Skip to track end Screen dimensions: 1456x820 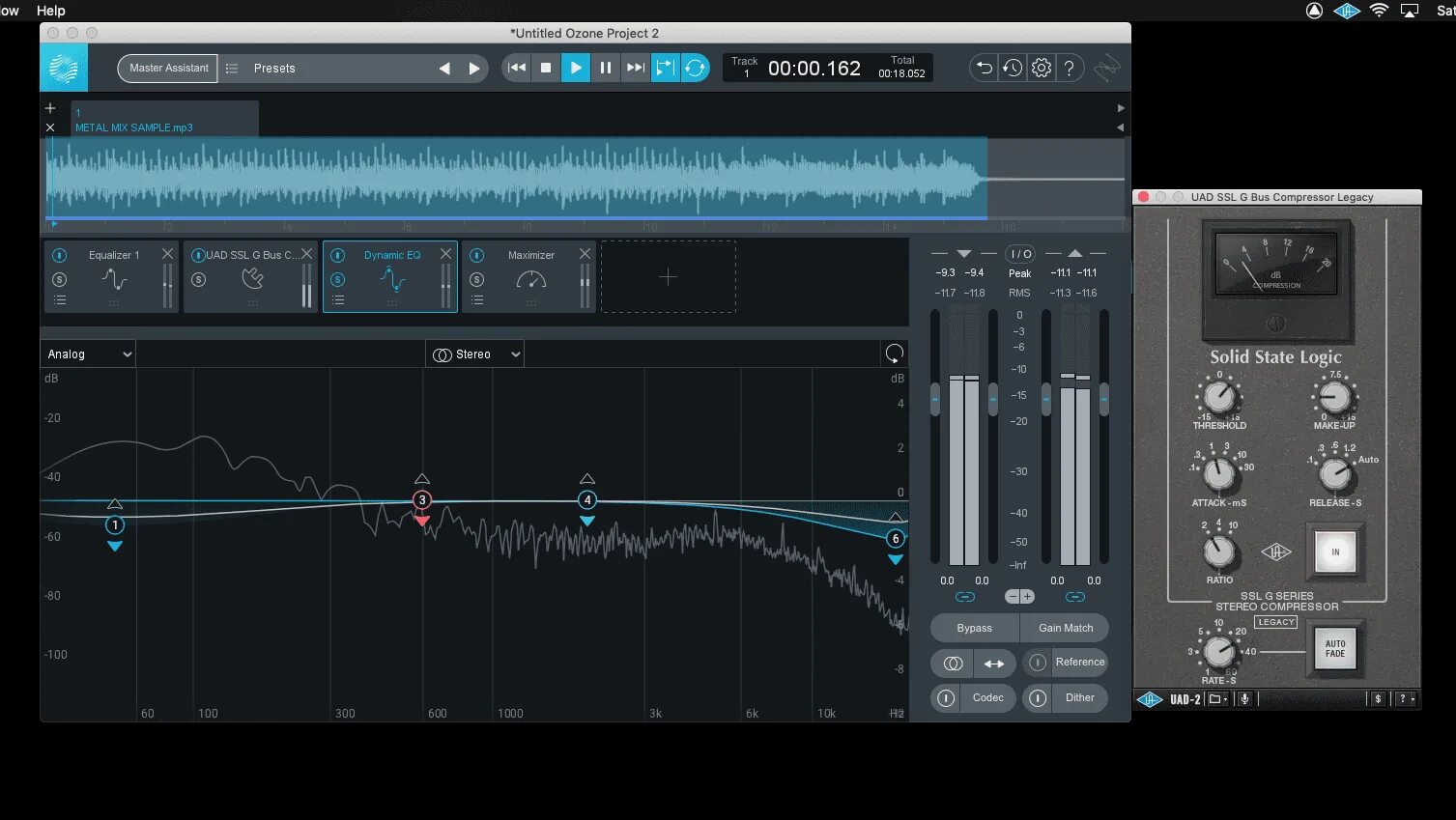click(x=636, y=68)
